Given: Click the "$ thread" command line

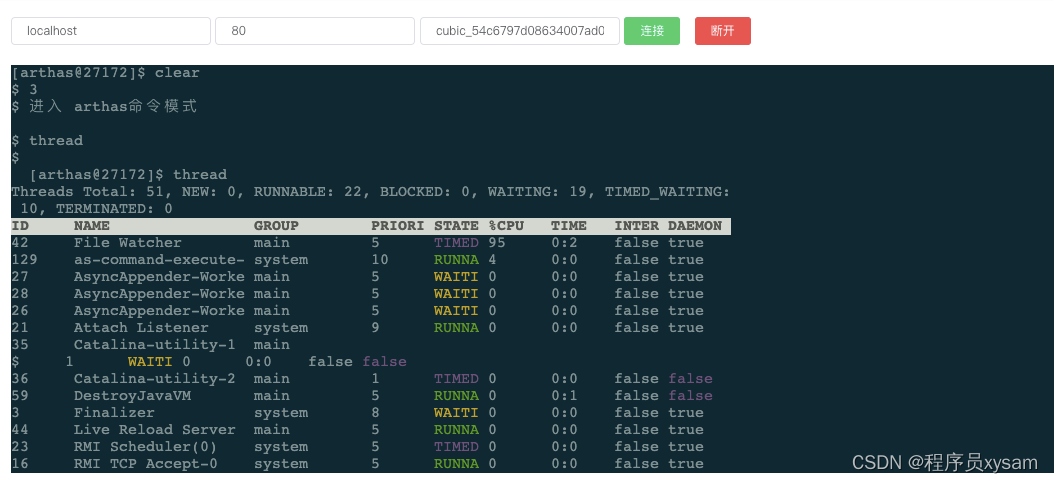Looking at the screenshot, I should pos(47,140).
